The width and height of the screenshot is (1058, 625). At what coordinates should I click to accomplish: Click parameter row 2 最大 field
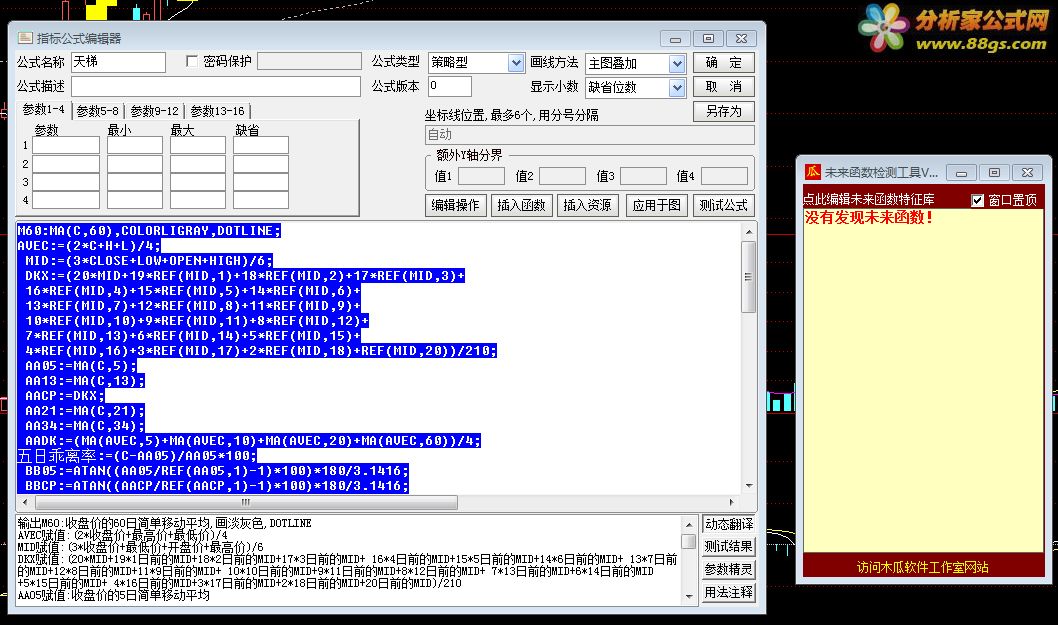[198, 164]
